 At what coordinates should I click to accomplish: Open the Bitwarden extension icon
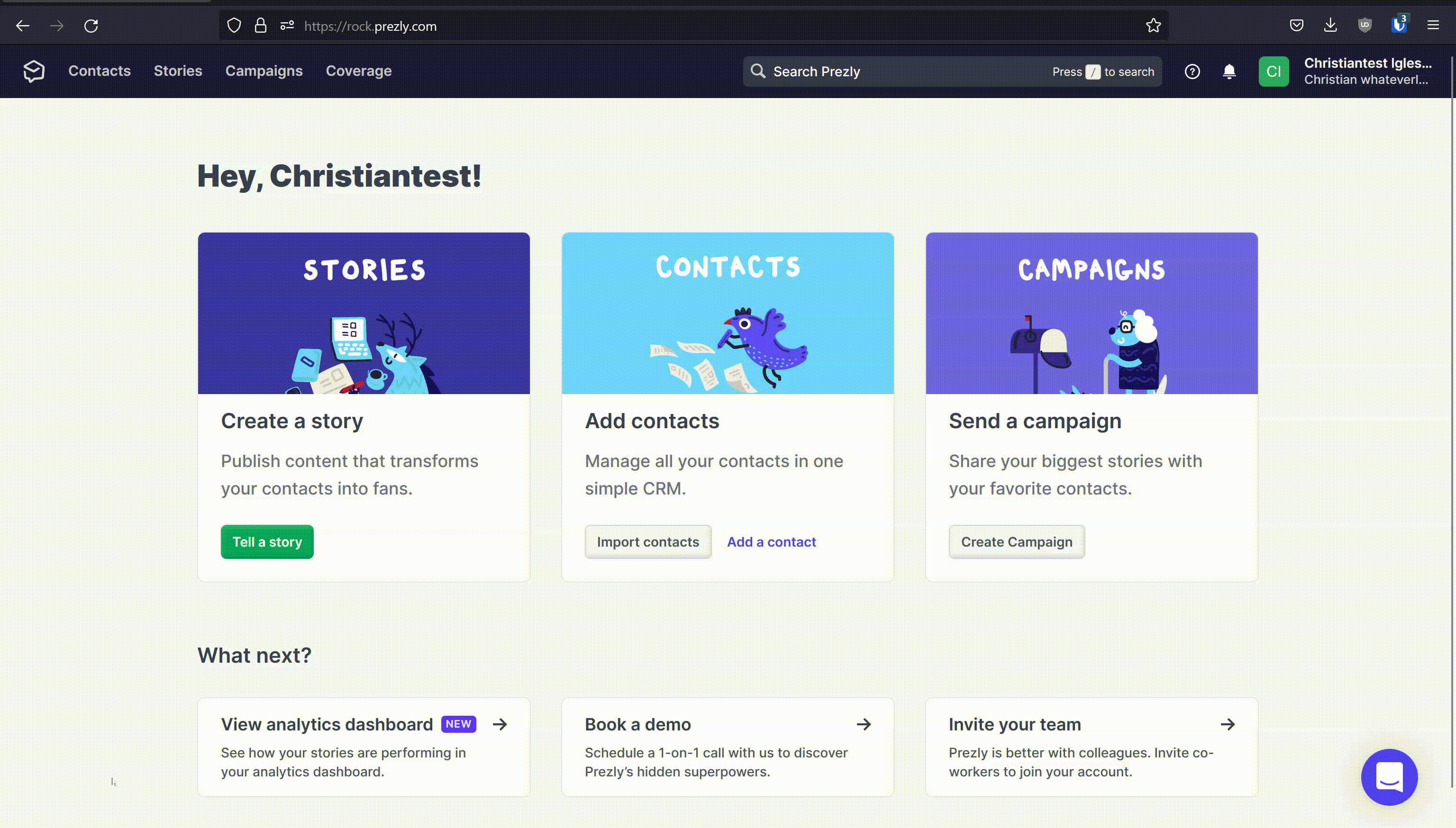tap(1399, 25)
